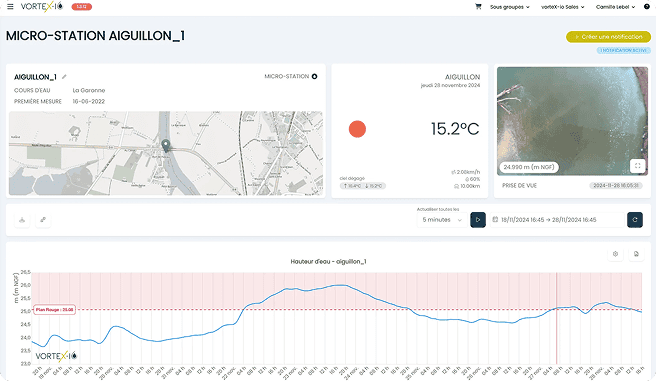Click the Plan Rouge 25.05 threshold label
Viewport: 656px width, 381px height.
pos(54,310)
